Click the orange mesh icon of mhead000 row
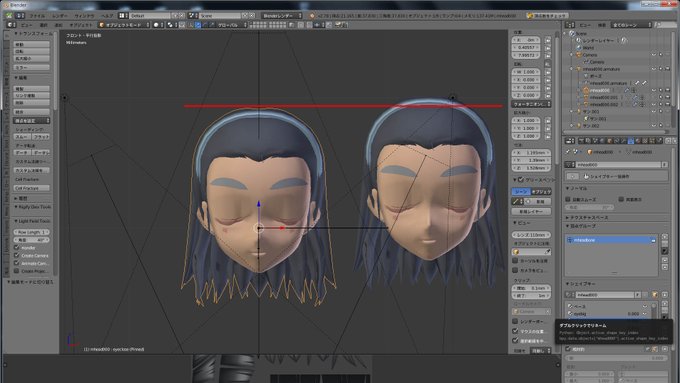680x383 pixels. pyautogui.click(x=586, y=90)
